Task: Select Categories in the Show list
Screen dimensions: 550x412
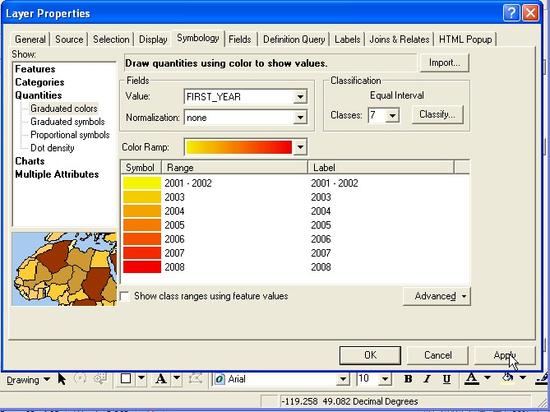Action: tap(40, 82)
